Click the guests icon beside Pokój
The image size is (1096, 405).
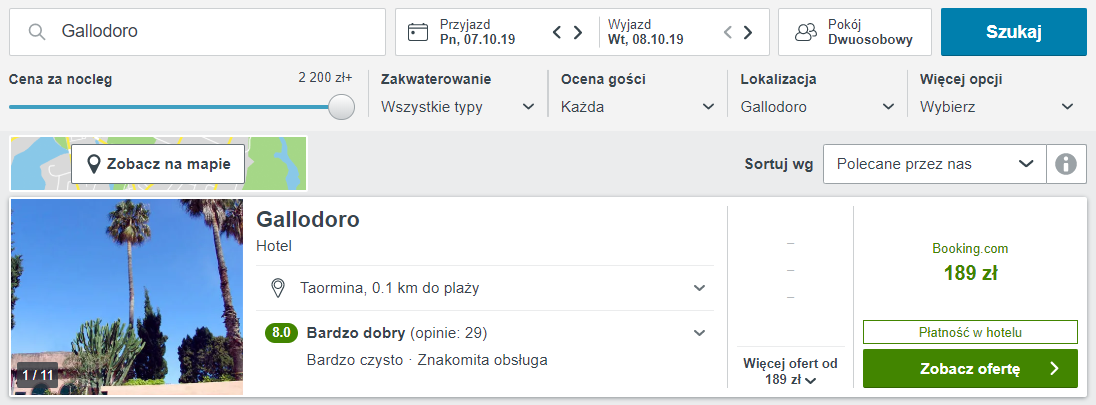pyautogui.click(x=807, y=32)
